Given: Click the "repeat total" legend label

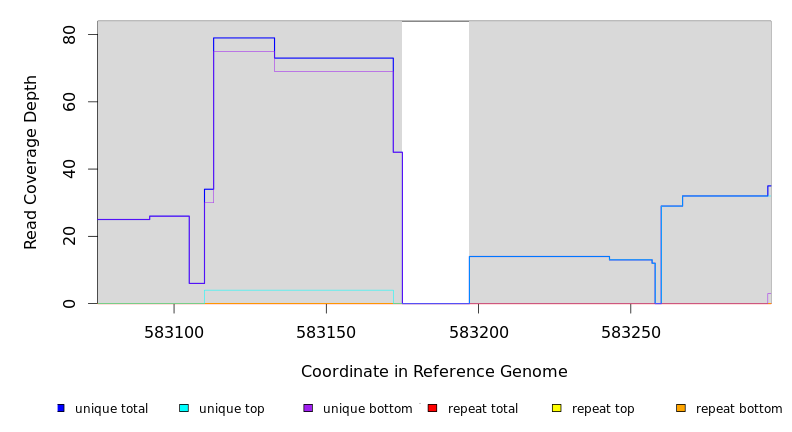Looking at the screenshot, I should click(483, 409).
